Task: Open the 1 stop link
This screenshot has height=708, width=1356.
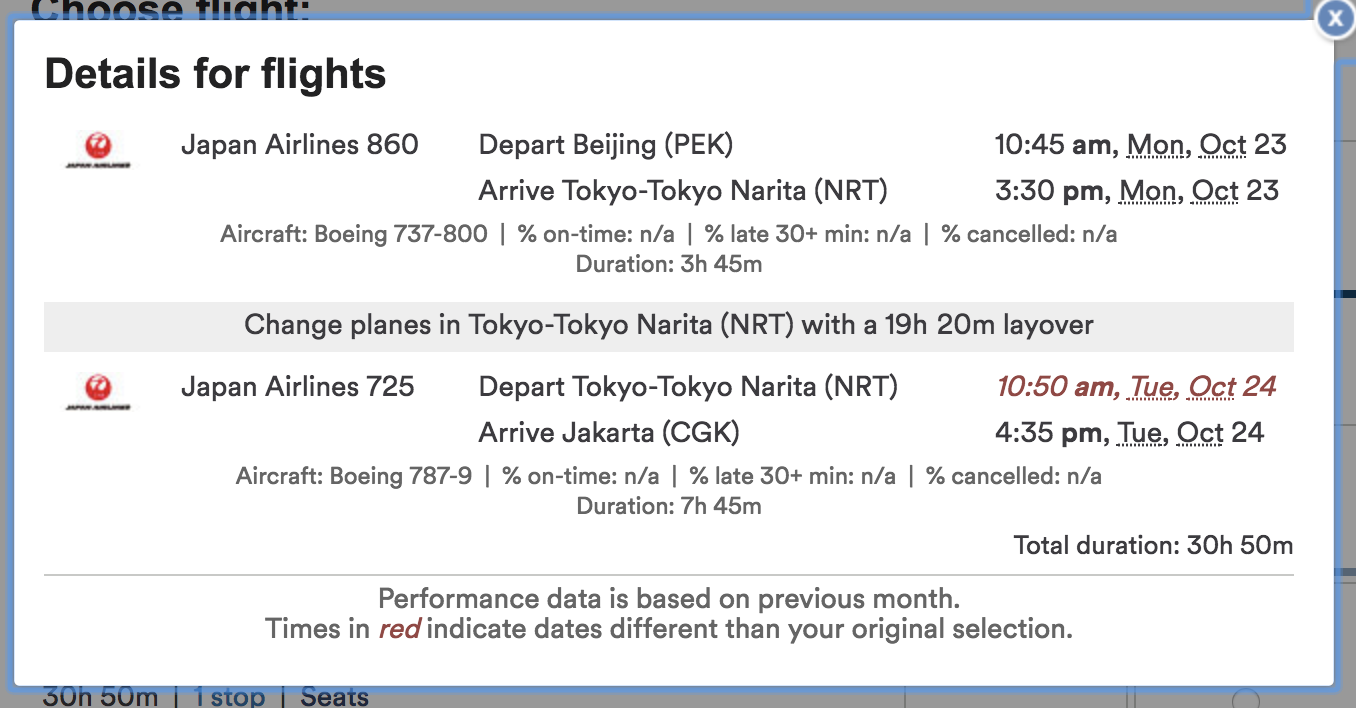Action: coord(230,696)
